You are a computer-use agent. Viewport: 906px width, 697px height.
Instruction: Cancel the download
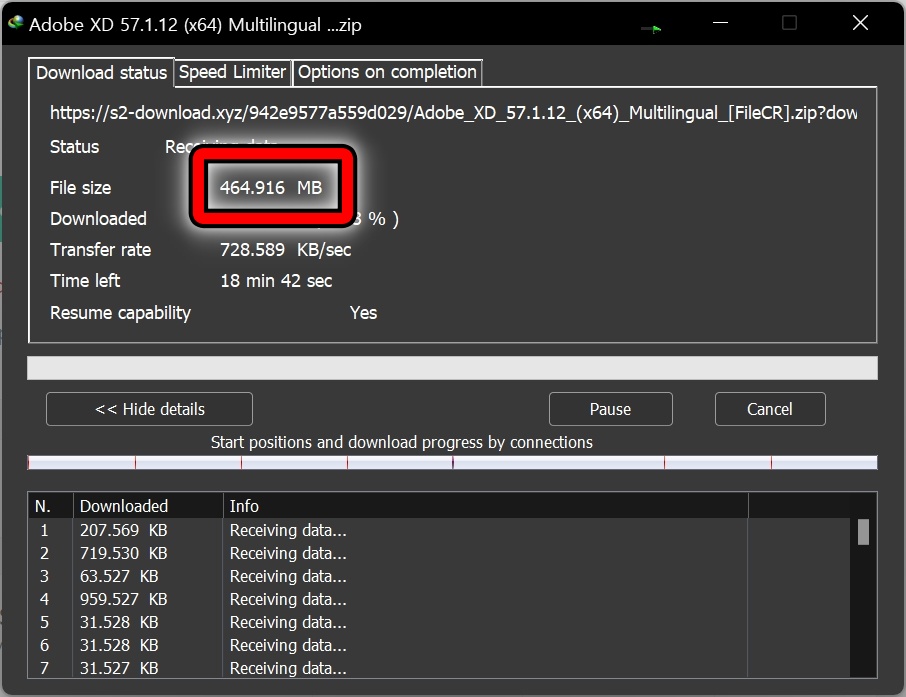pos(770,409)
